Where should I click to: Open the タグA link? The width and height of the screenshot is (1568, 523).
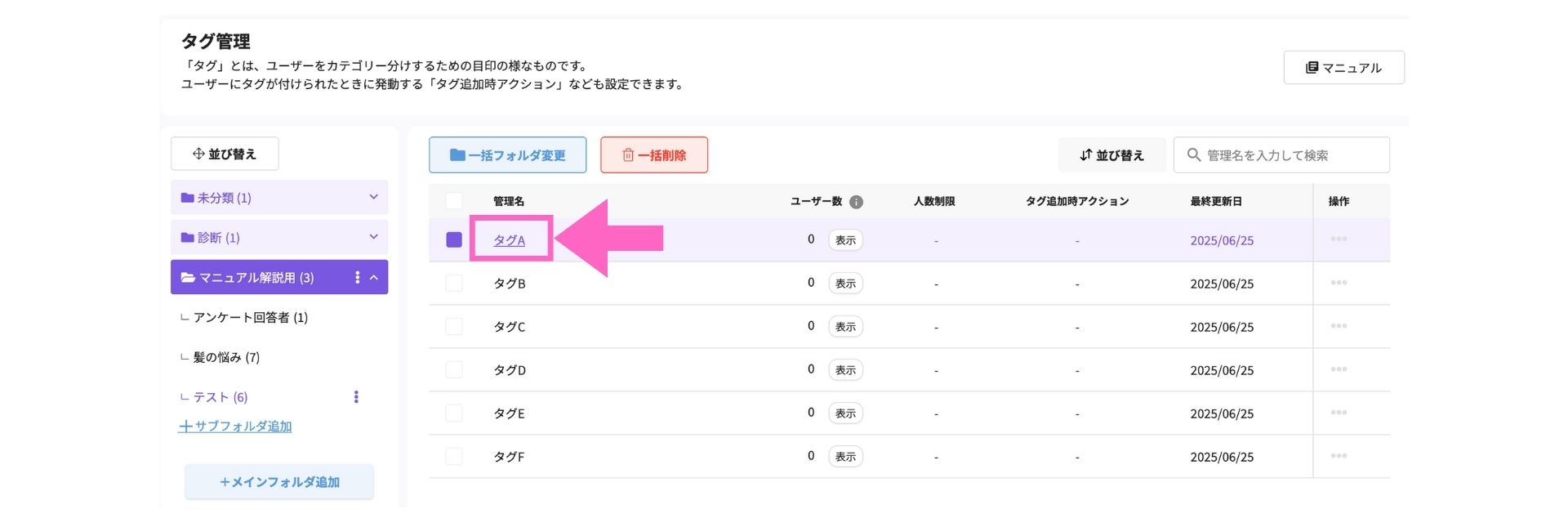coord(510,240)
